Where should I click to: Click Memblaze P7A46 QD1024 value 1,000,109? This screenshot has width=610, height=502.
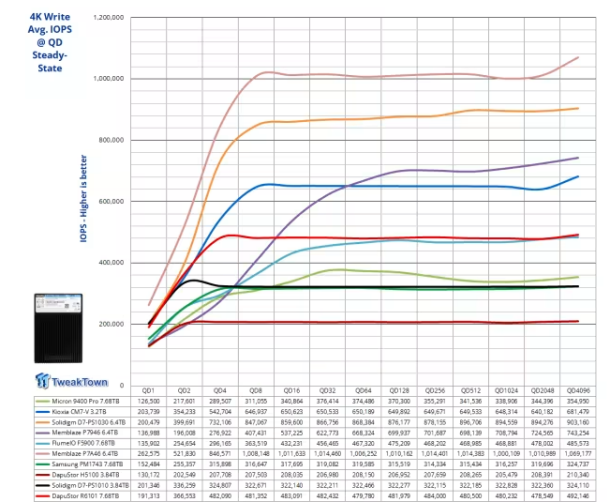506,454
